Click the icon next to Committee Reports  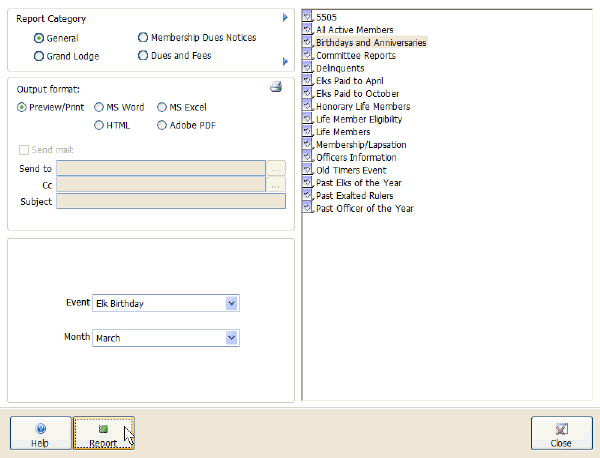coord(308,55)
